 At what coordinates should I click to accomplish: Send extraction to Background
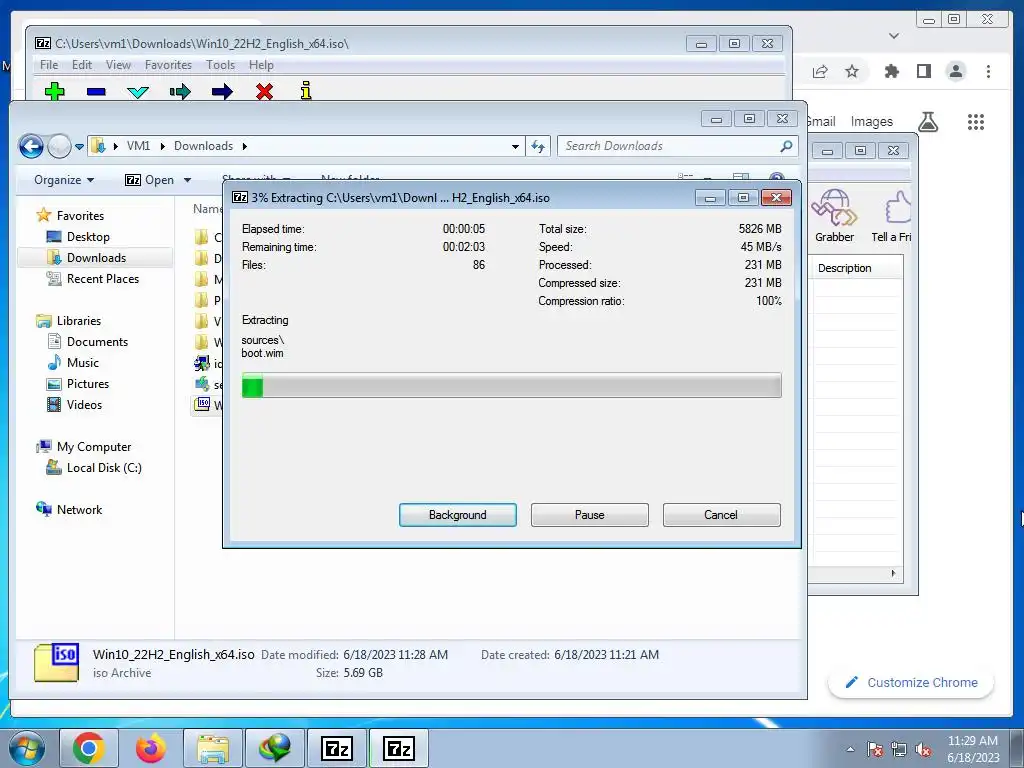458,515
